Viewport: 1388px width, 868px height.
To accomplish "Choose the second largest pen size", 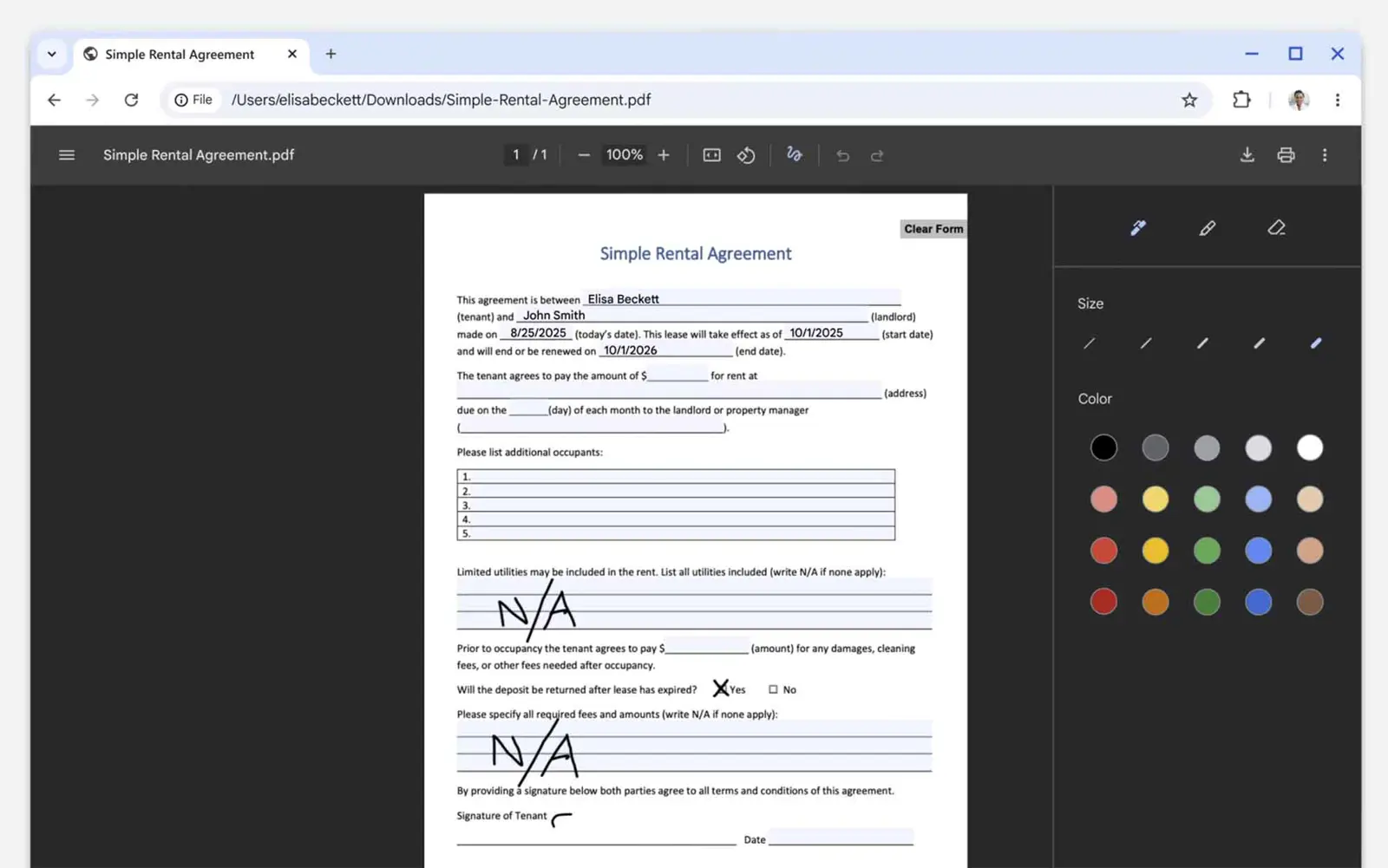I will click(x=1259, y=343).
